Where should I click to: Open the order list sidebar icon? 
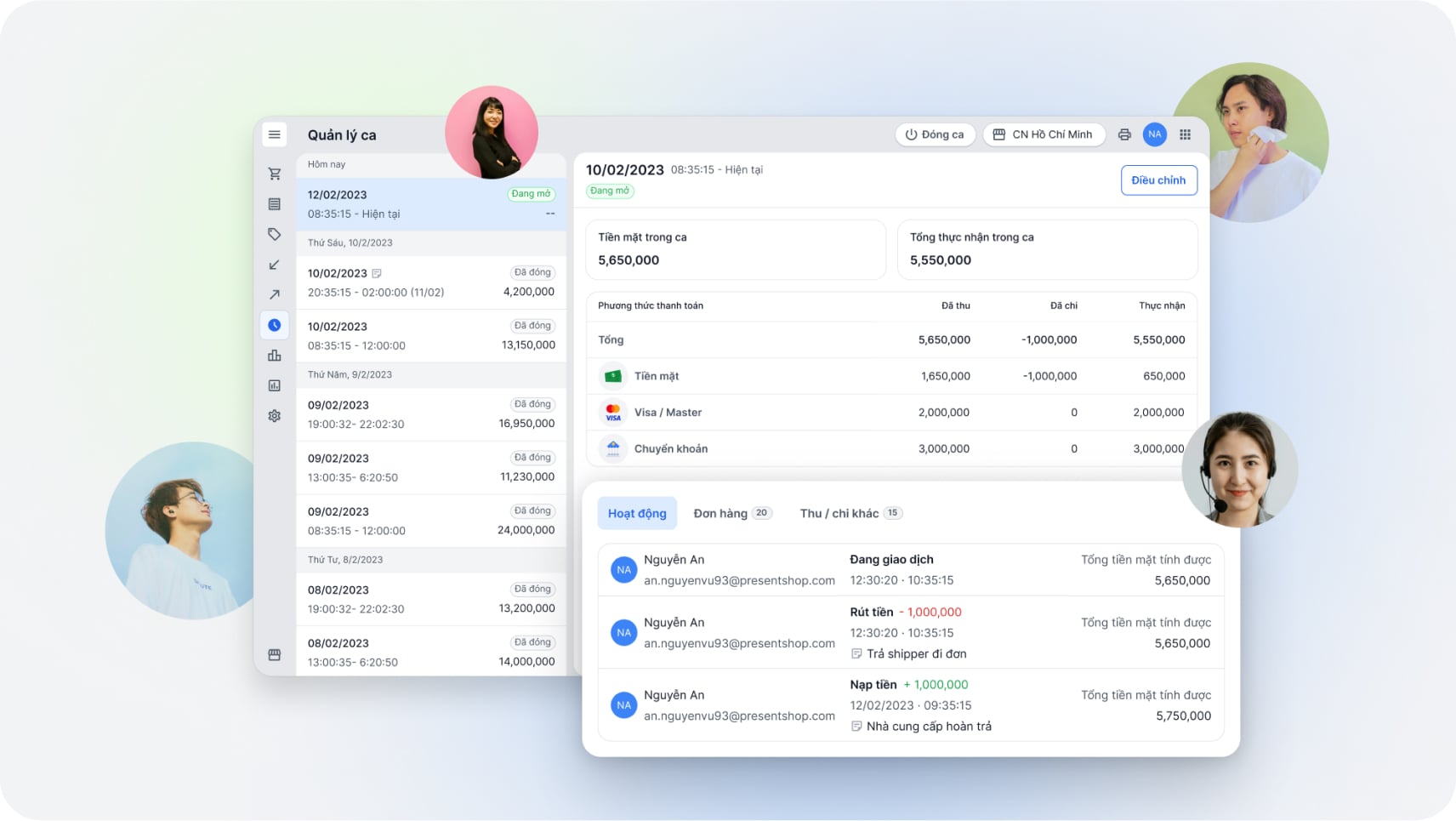tap(274, 204)
